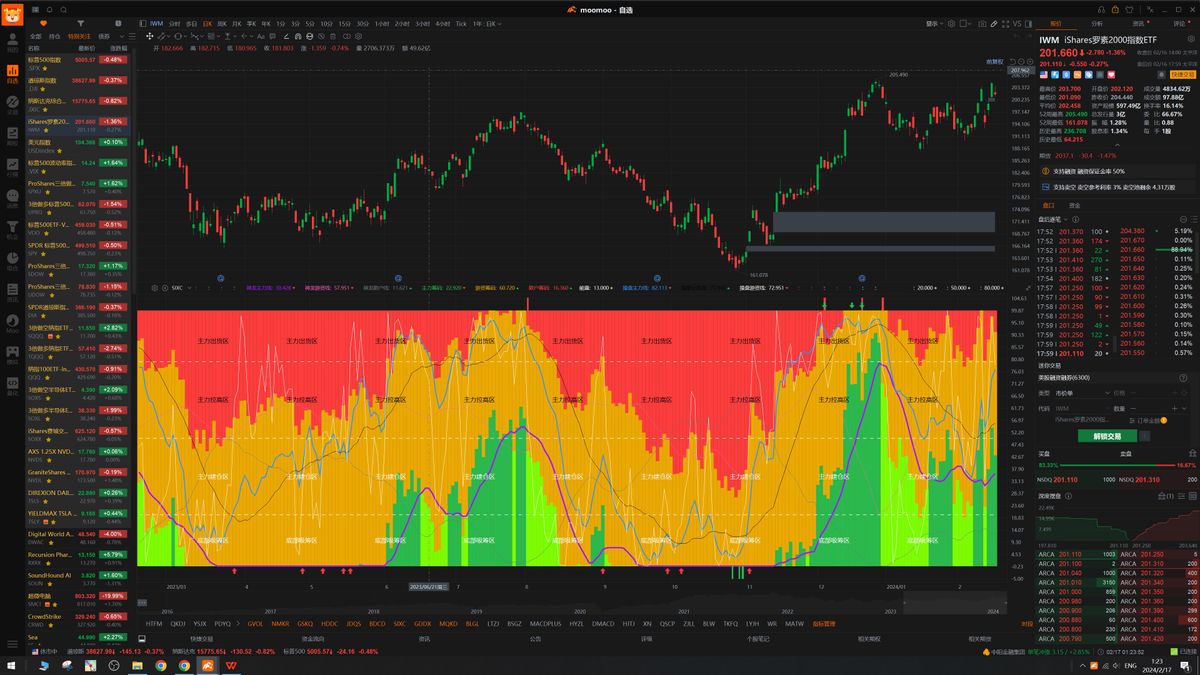
Task: Switch to the 周K weekly chart tab
Action: click(x=221, y=22)
